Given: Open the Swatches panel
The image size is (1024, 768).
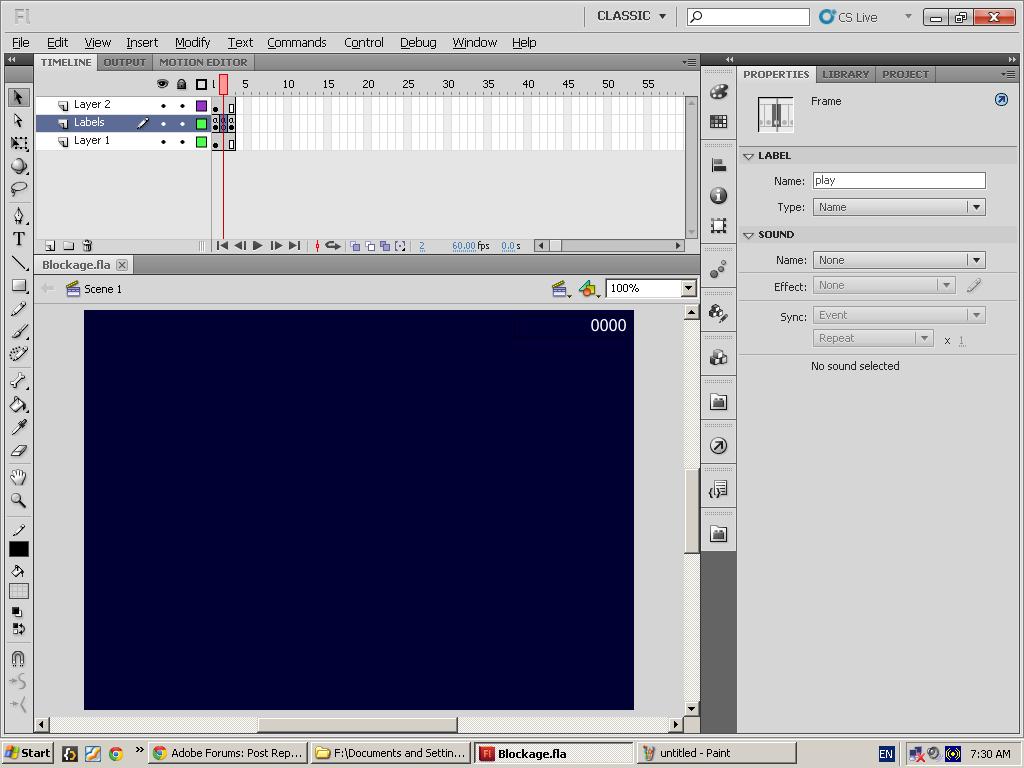Looking at the screenshot, I should tap(718, 122).
